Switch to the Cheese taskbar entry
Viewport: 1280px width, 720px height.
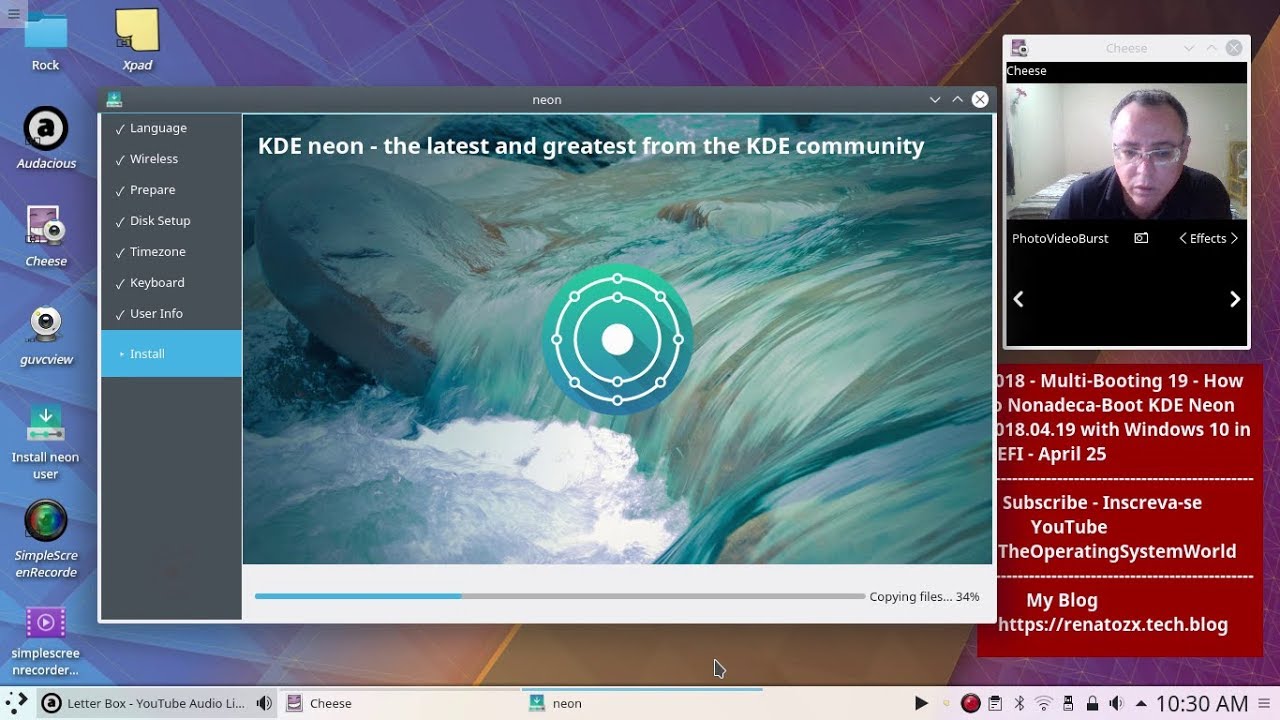point(400,703)
